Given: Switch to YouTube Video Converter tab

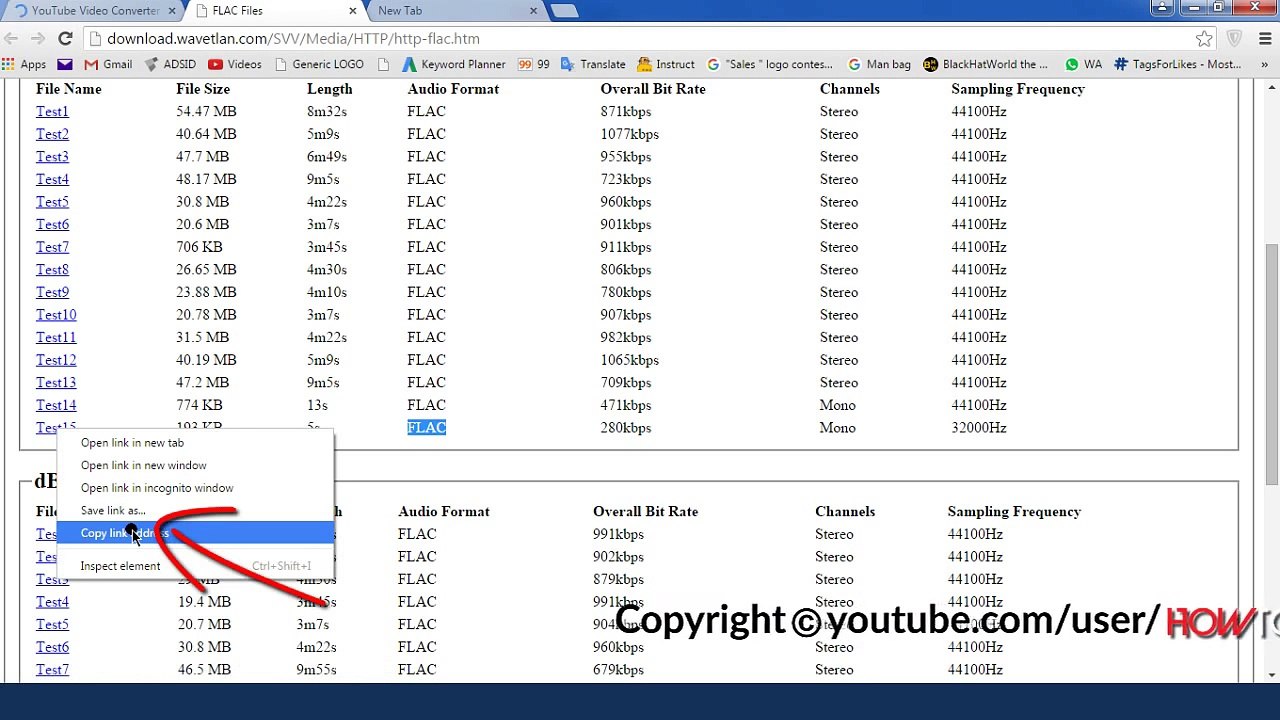Looking at the screenshot, I should coord(90,11).
